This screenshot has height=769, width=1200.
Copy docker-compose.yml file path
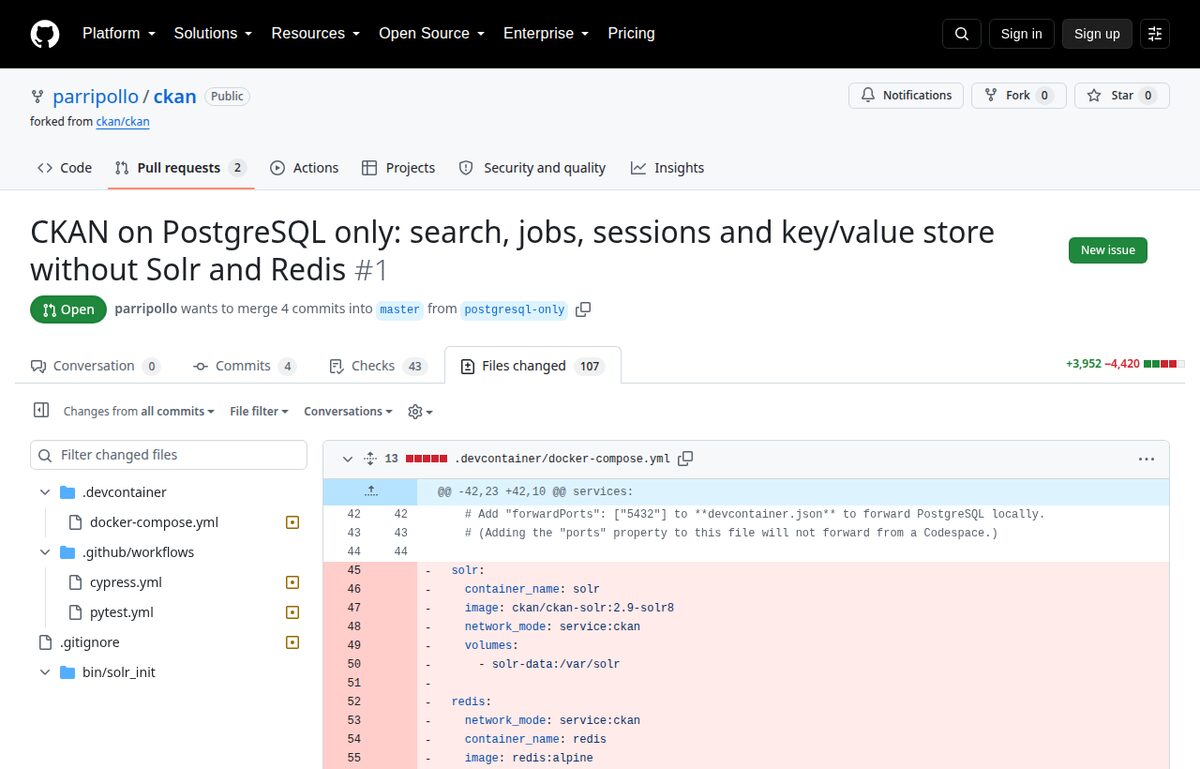coord(685,459)
